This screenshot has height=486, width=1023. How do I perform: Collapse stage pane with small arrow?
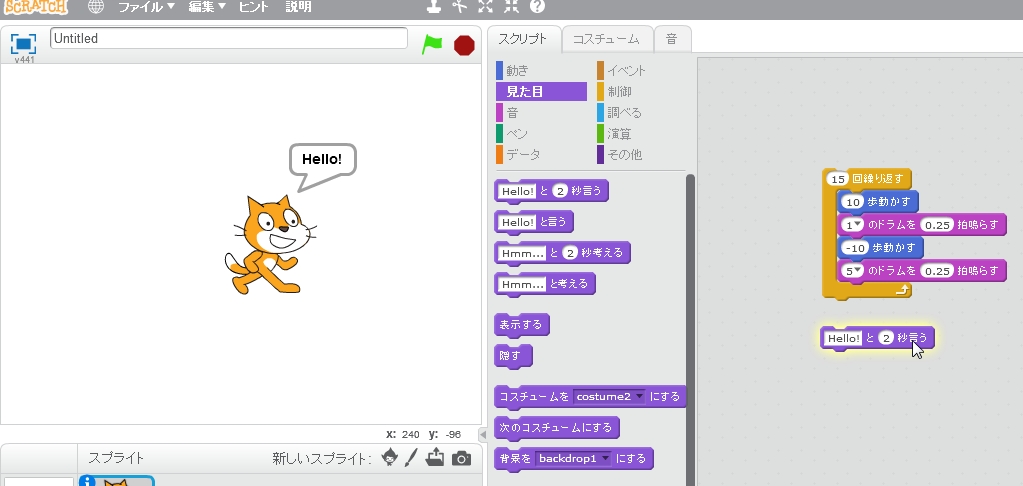point(483,434)
